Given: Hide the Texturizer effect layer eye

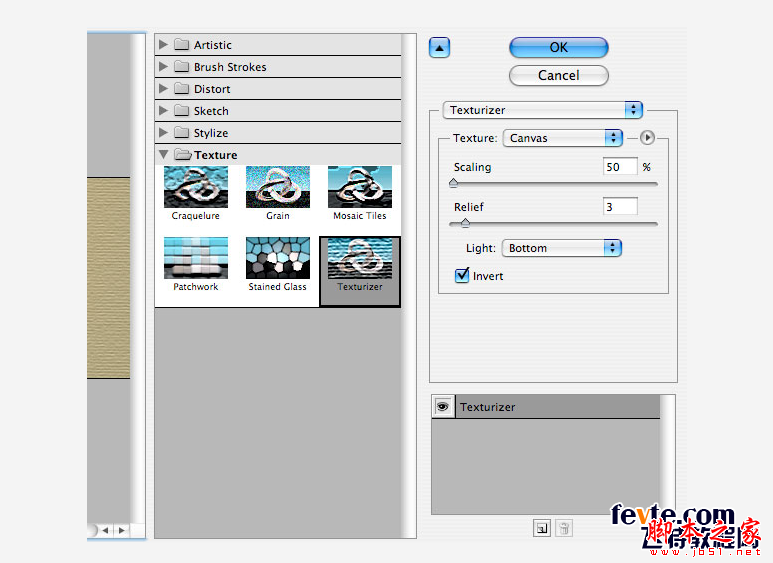Looking at the screenshot, I should [443, 407].
